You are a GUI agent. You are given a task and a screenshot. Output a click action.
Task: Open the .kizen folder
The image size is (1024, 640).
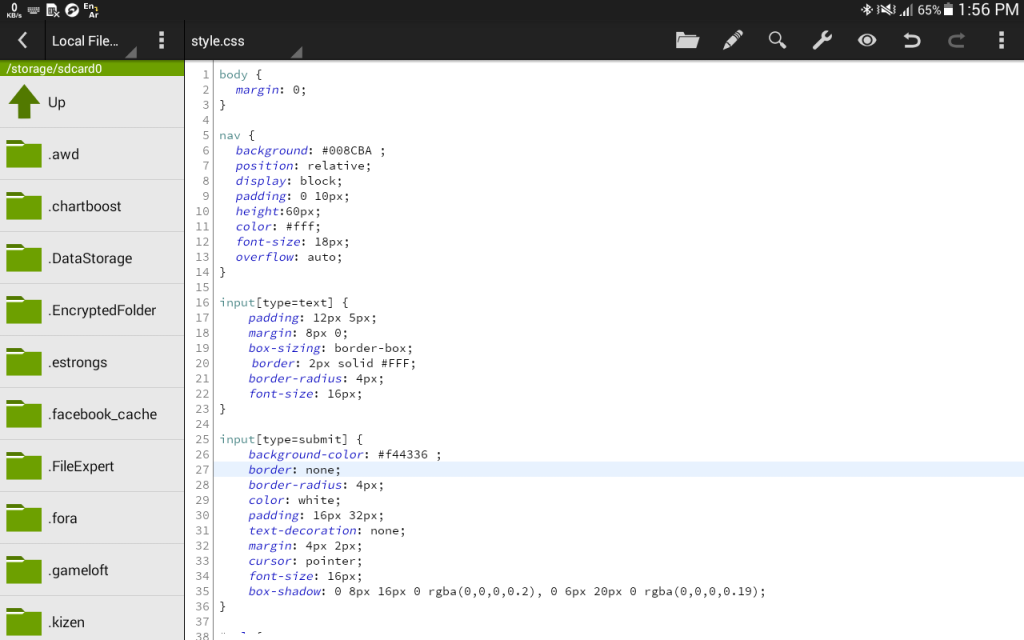coord(92,618)
